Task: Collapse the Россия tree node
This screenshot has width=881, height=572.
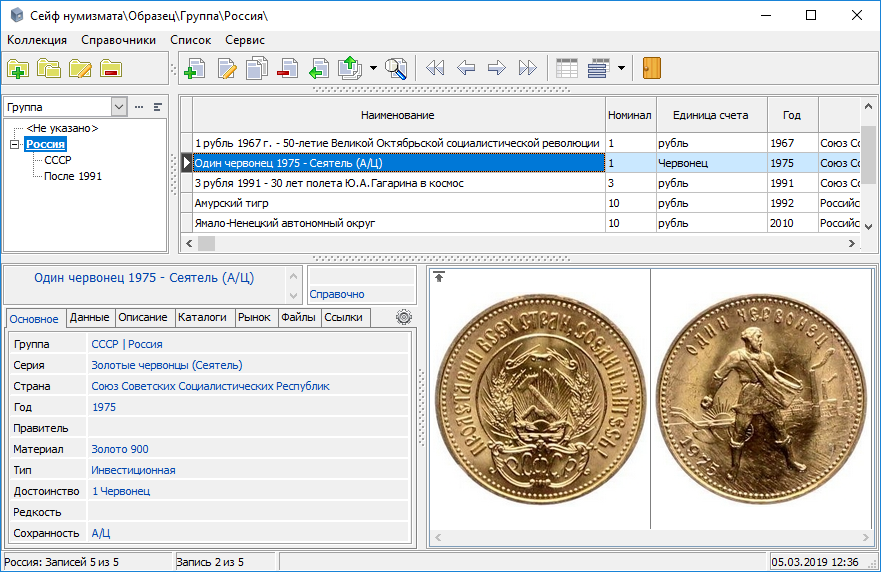Action: [x=15, y=145]
